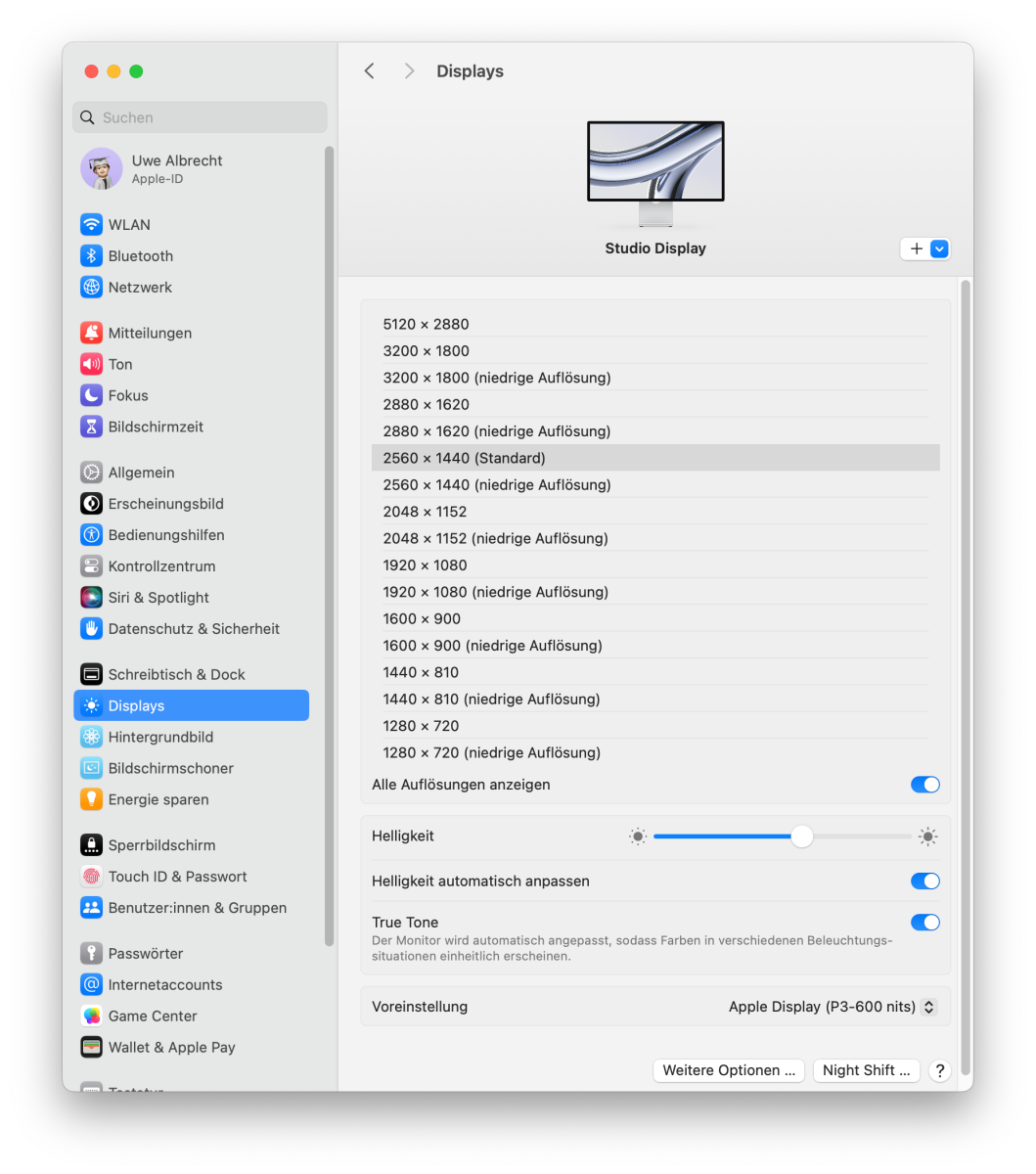The height and width of the screenshot is (1174, 1036).
Task: Click the Bildschirmzeit hourglass icon
Action: point(91,428)
